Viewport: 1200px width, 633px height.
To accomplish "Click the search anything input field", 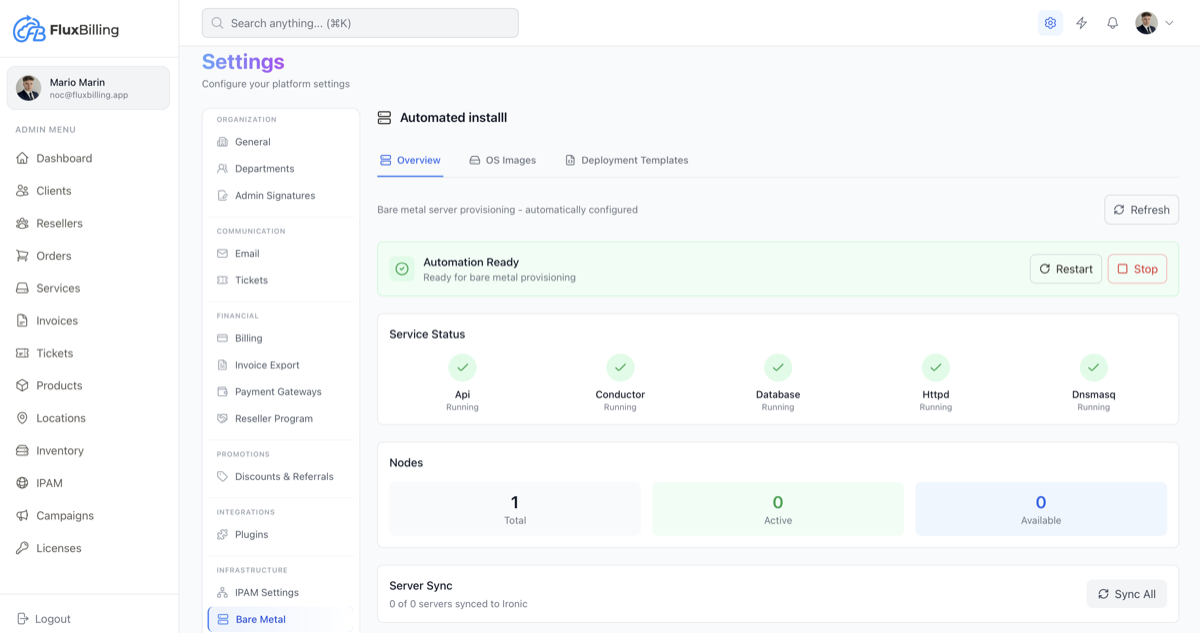I will point(360,22).
